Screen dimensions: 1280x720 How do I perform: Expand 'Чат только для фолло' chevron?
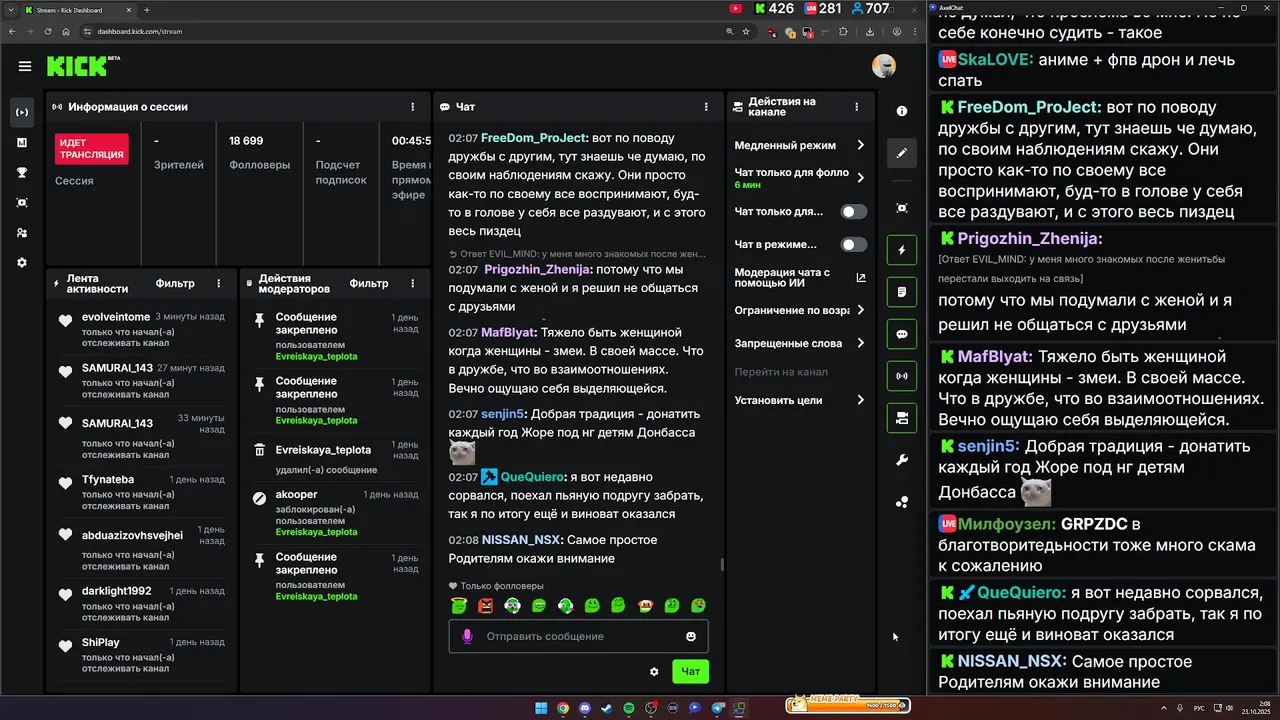tap(861, 178)
